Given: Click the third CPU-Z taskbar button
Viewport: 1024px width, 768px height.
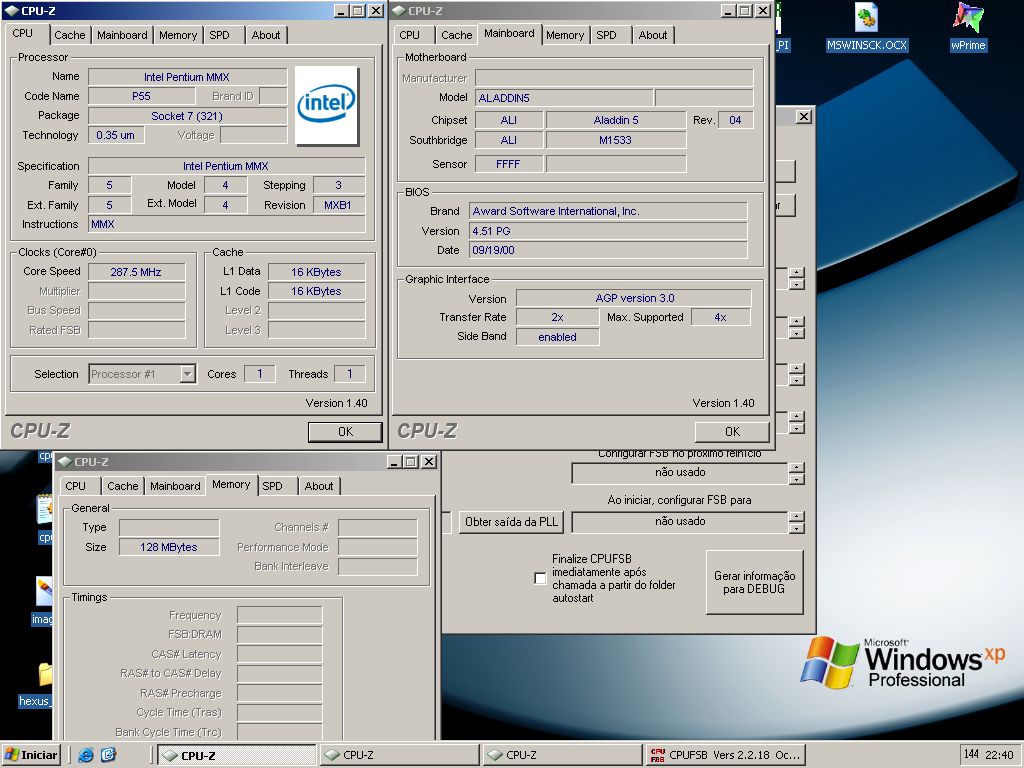Looking at the screenshot, I should click(x=563, y=755).
